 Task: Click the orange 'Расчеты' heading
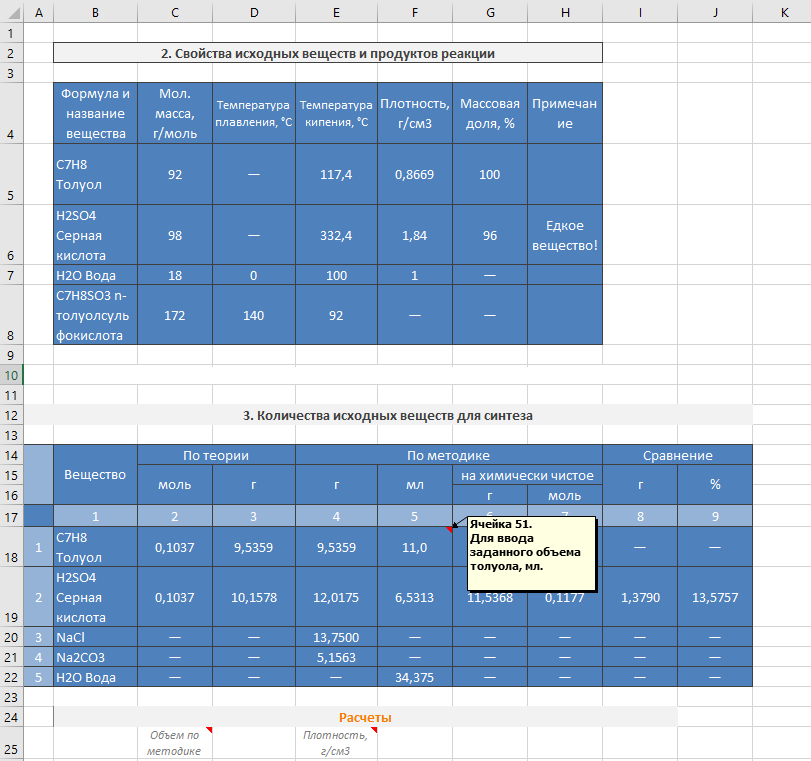365,717
